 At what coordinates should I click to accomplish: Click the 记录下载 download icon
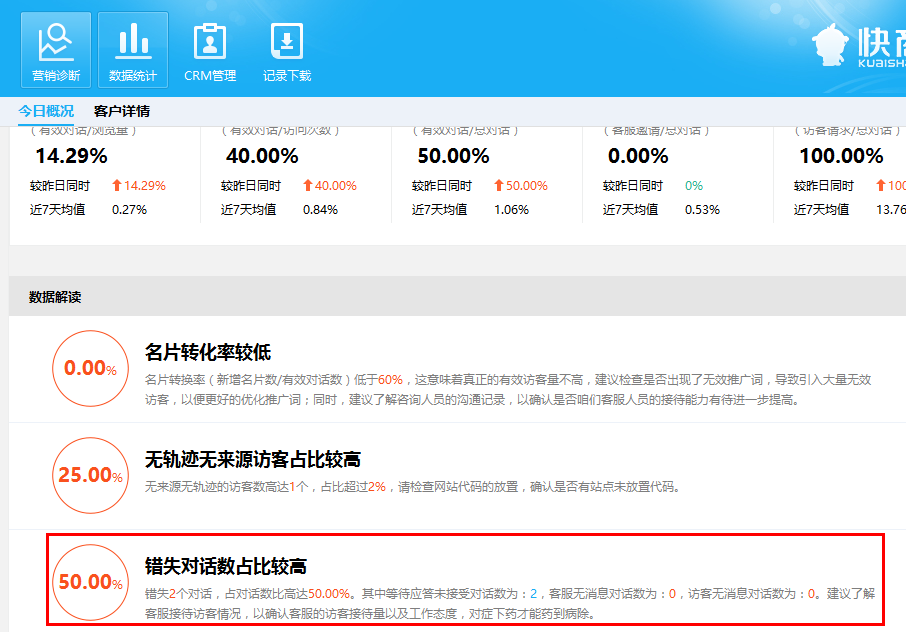(x=287, y=49)
